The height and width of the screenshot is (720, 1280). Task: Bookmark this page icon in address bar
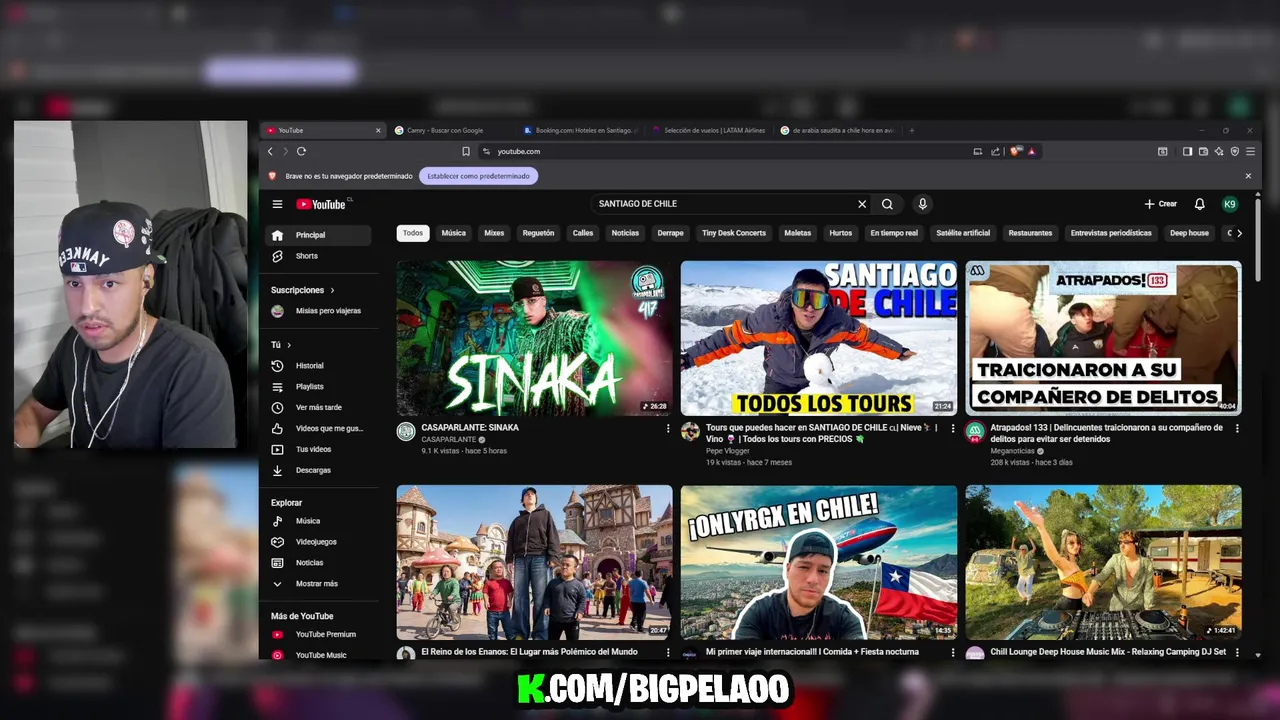tap(466, 151)
